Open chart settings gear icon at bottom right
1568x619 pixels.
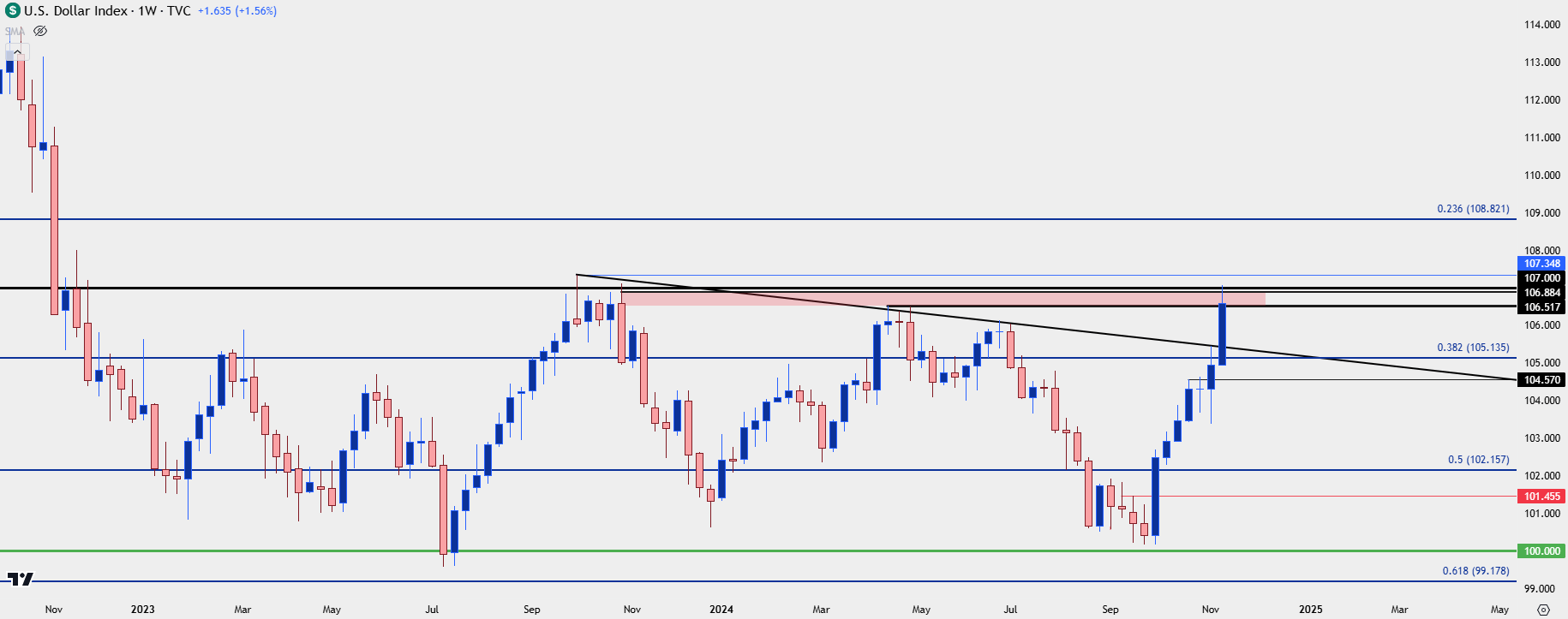1543,610
